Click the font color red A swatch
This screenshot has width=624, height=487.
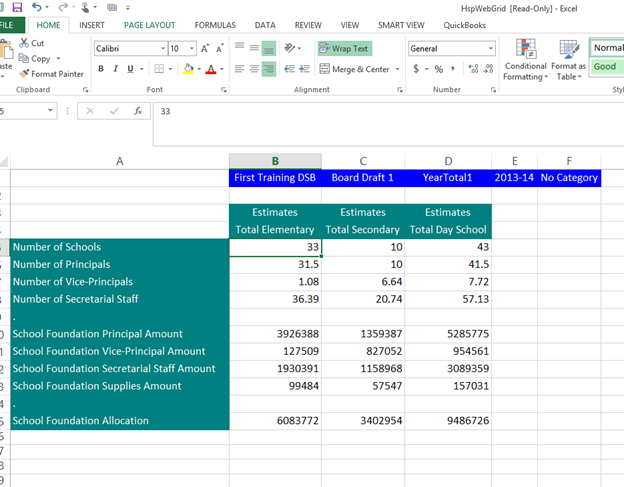coord(209,69)
